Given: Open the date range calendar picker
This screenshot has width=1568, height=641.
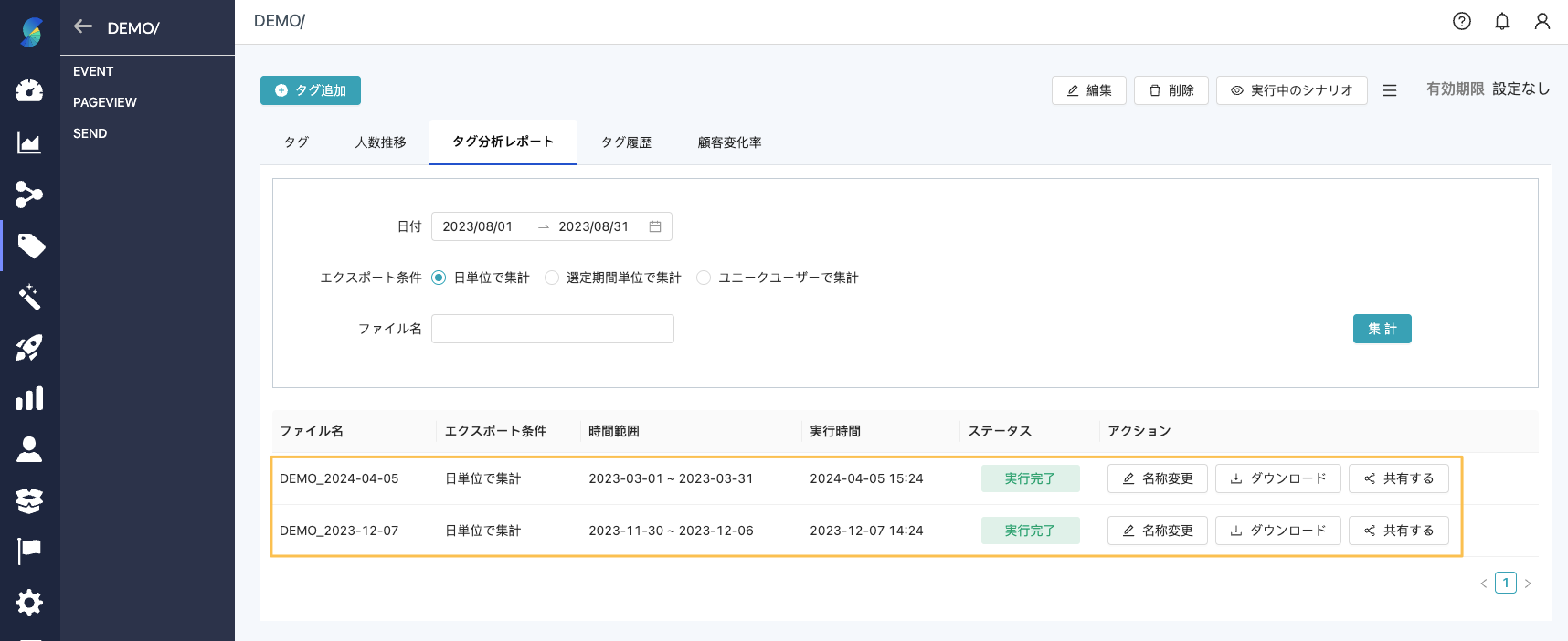Looking at the screenshot, I should tap(655, 226).
